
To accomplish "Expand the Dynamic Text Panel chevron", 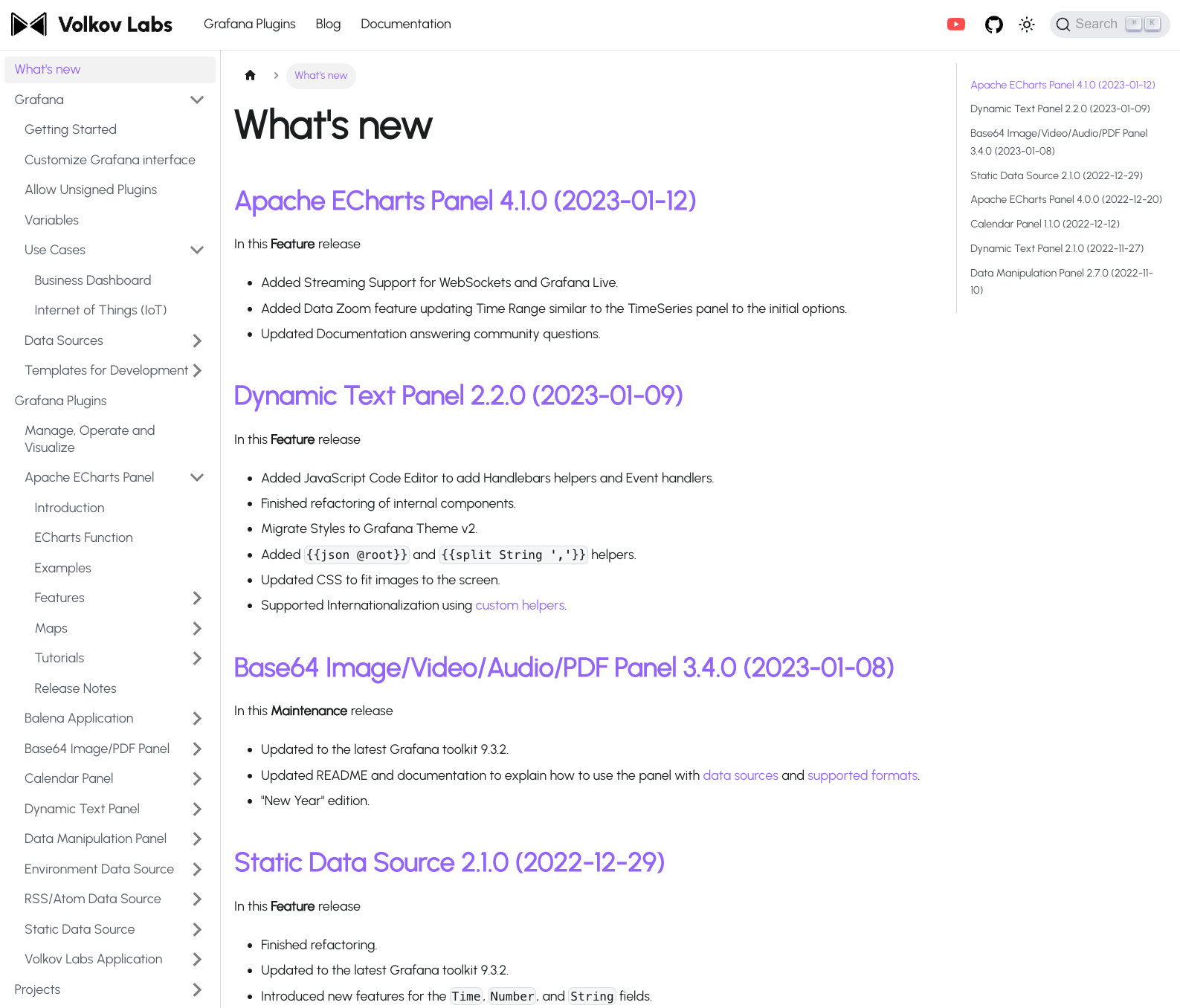I will click(x=197, y=809).
